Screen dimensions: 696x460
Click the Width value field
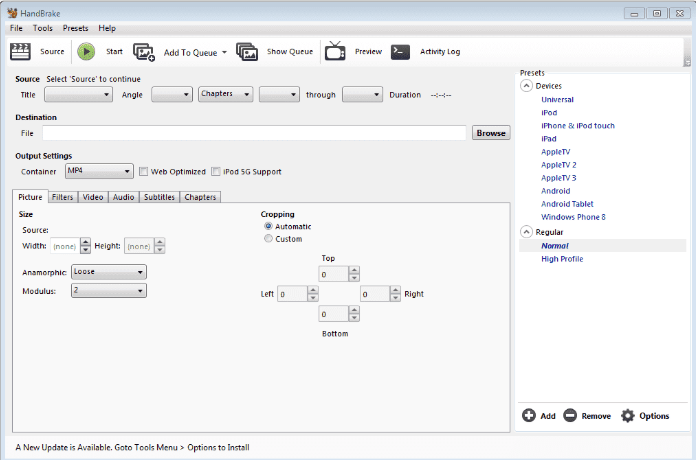pyautogui.click(x=65, y=246)
